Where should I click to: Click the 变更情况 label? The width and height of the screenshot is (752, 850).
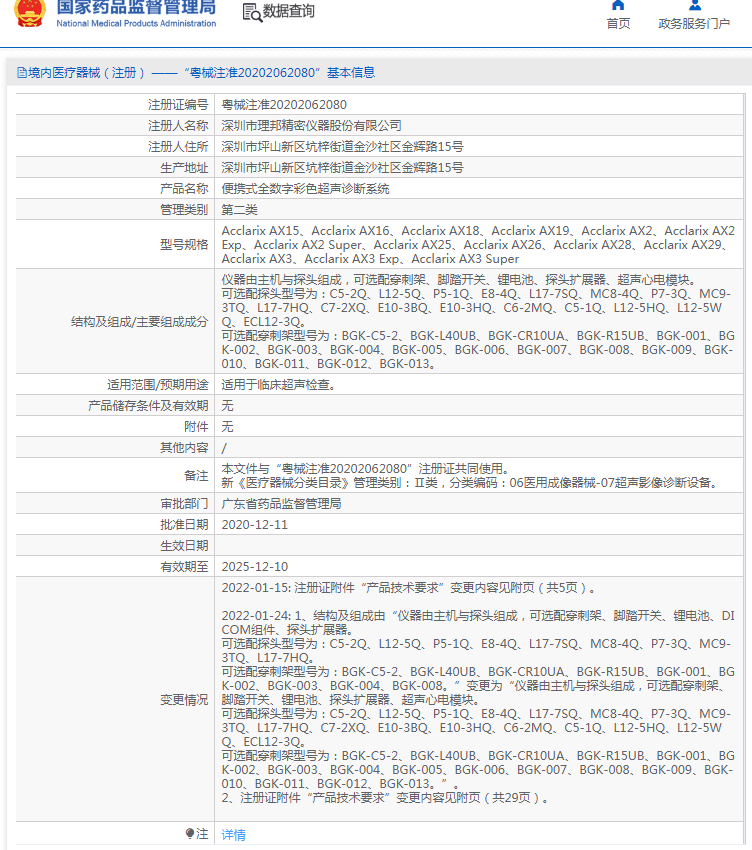(184, 700)
